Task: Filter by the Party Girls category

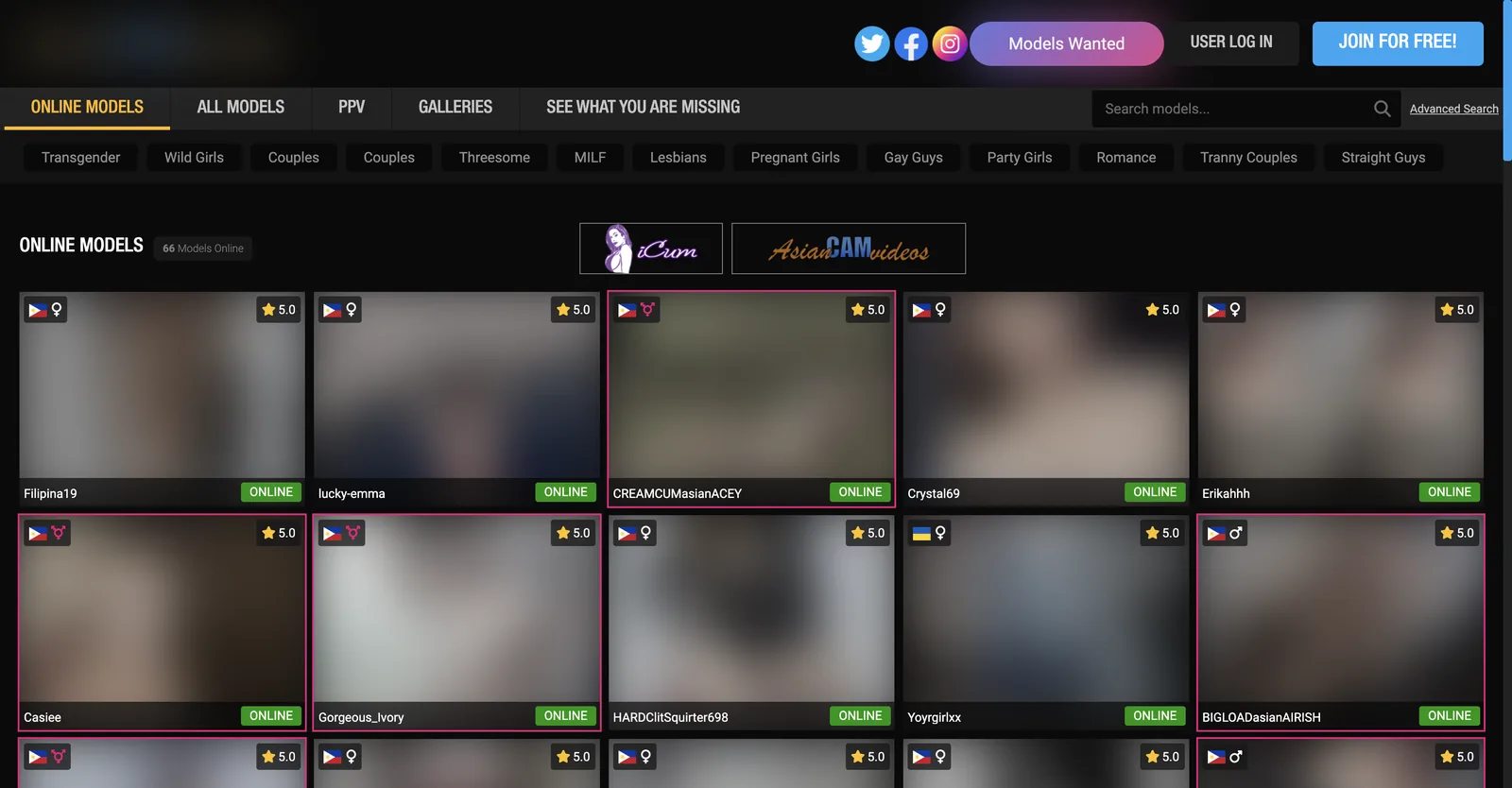Action: (x=1019, y=158)
